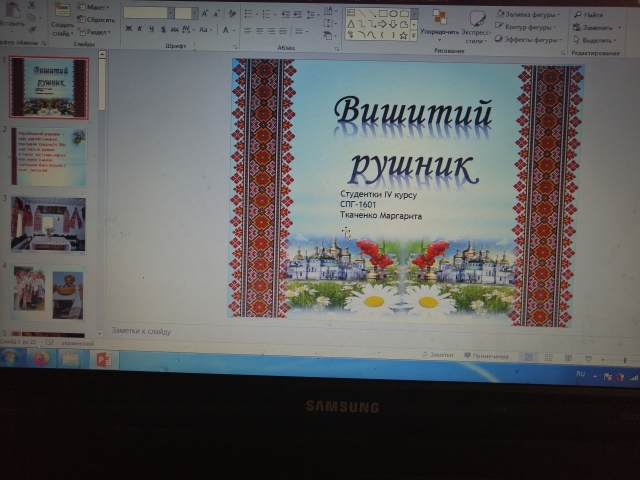Open the font name combo box
Image resolution: width=640 pixels, height=480 pixels.
click(x=149, y=13)
